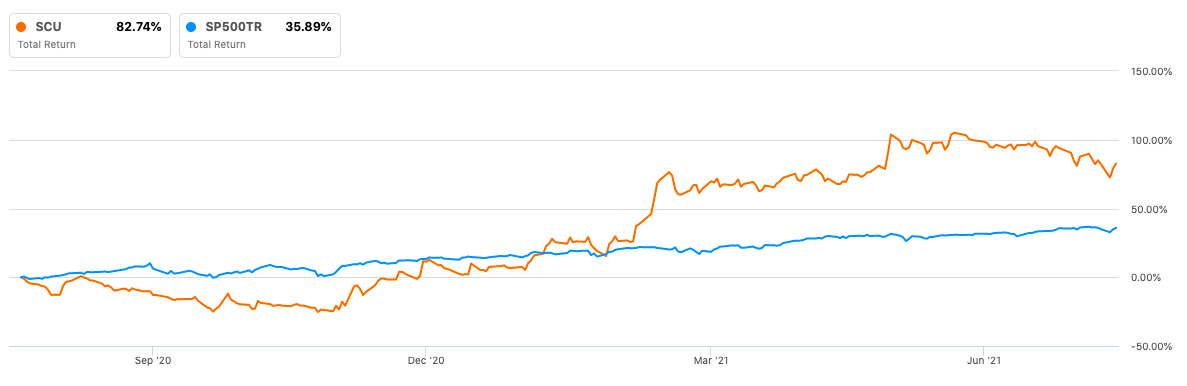1187x386 pixels.
Task: Click the 82.74% SCU return value
Action: pyautogui.click(x=139, y=27)
